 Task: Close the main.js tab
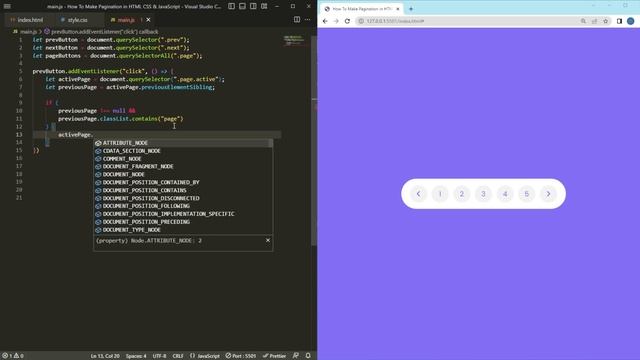click(149, 20)
